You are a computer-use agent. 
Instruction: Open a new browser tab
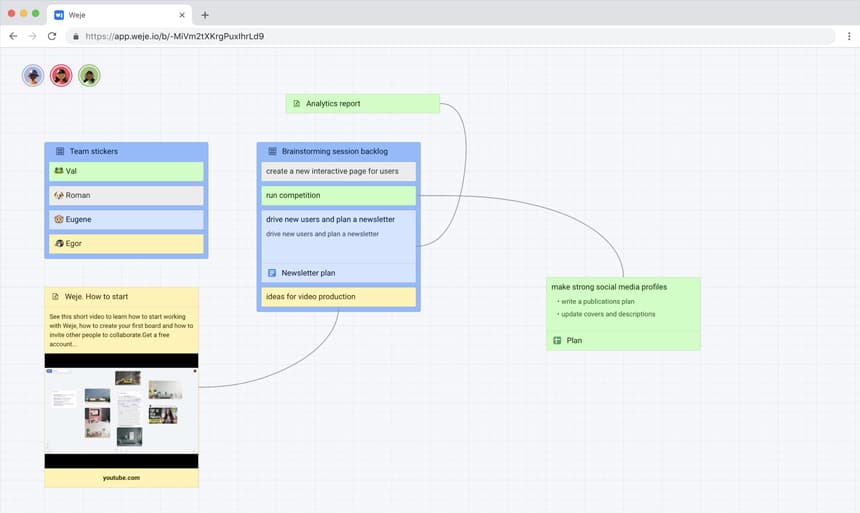(x=205, y=15)
